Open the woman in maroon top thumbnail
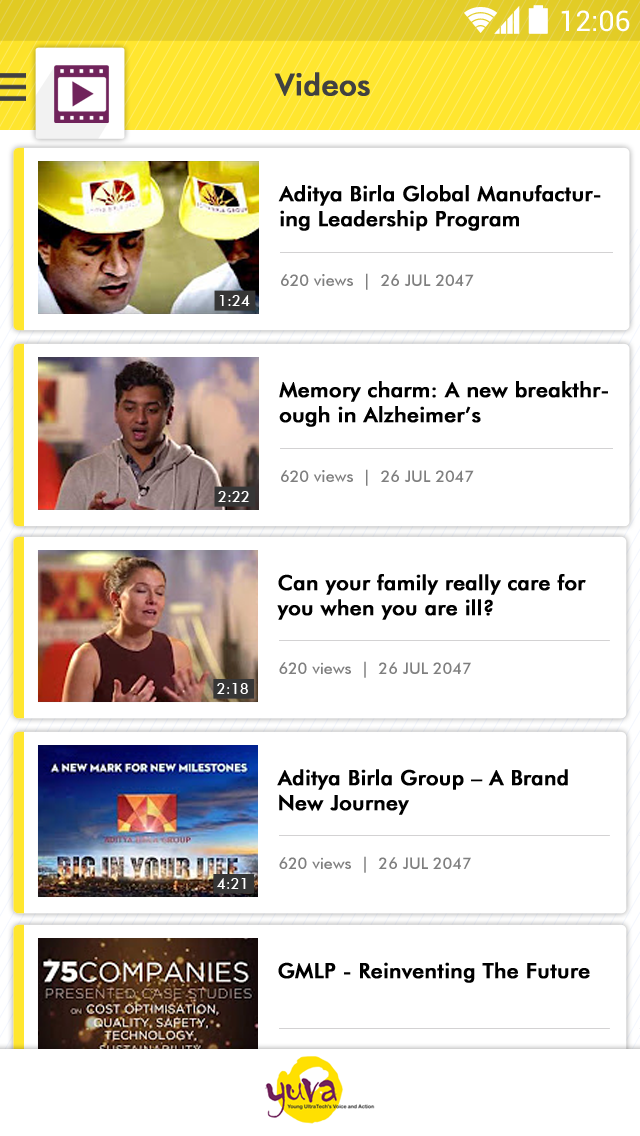This screenshot has height=1136, width=640. (x=147, y=625)
